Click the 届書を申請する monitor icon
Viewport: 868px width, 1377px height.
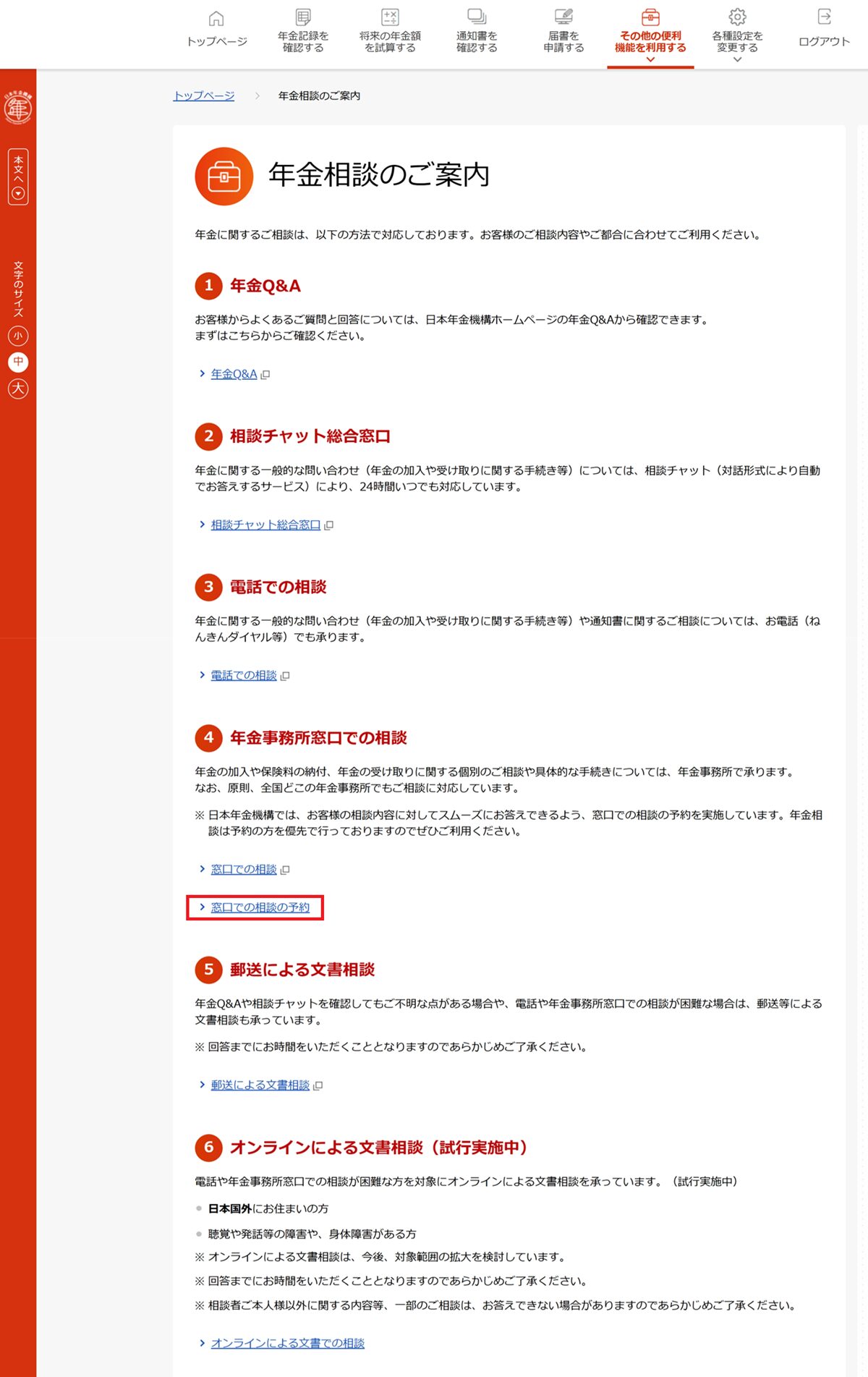(563, 17)
